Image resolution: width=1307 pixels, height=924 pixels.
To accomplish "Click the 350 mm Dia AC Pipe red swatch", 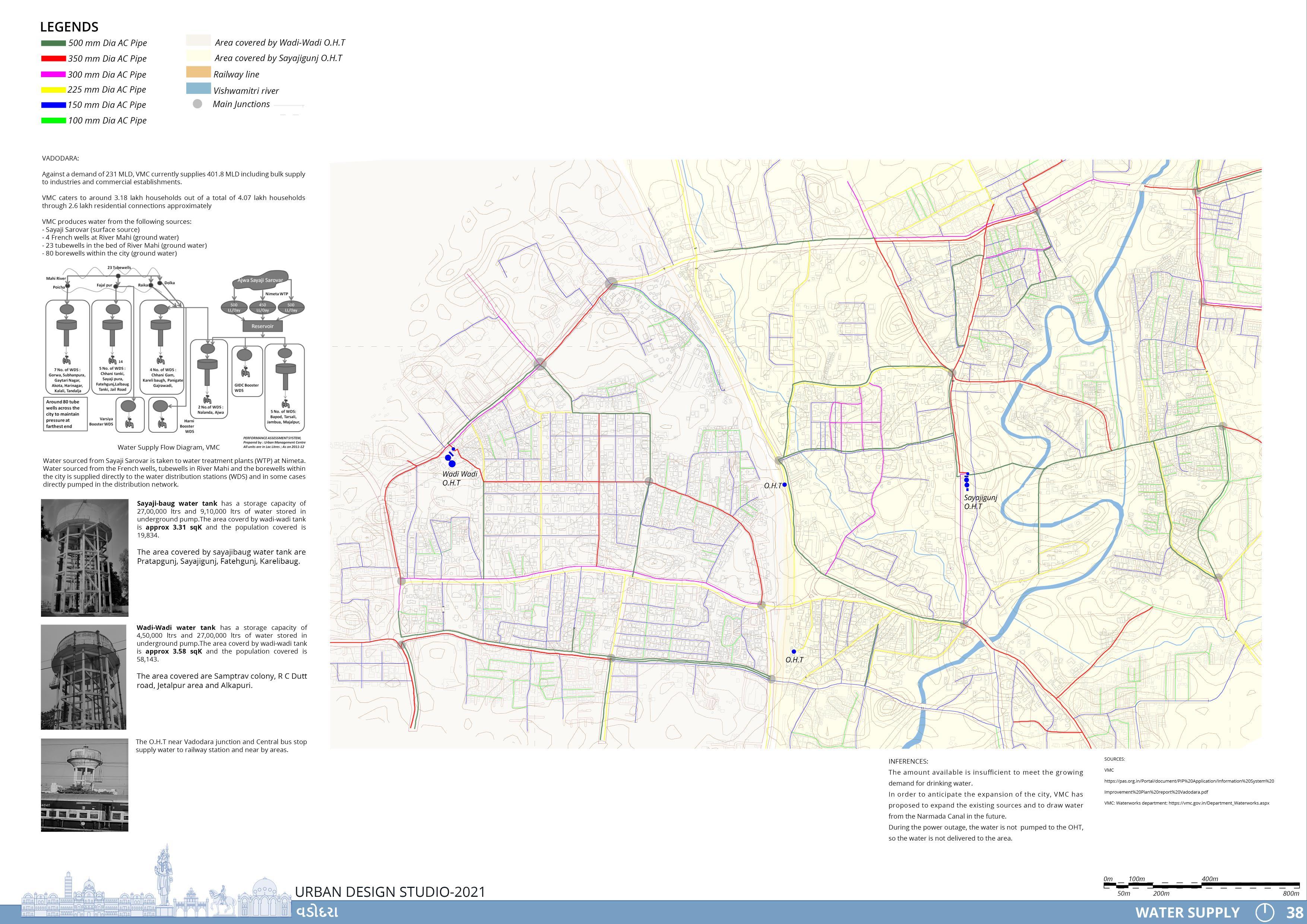I will (x=54, y=58).
